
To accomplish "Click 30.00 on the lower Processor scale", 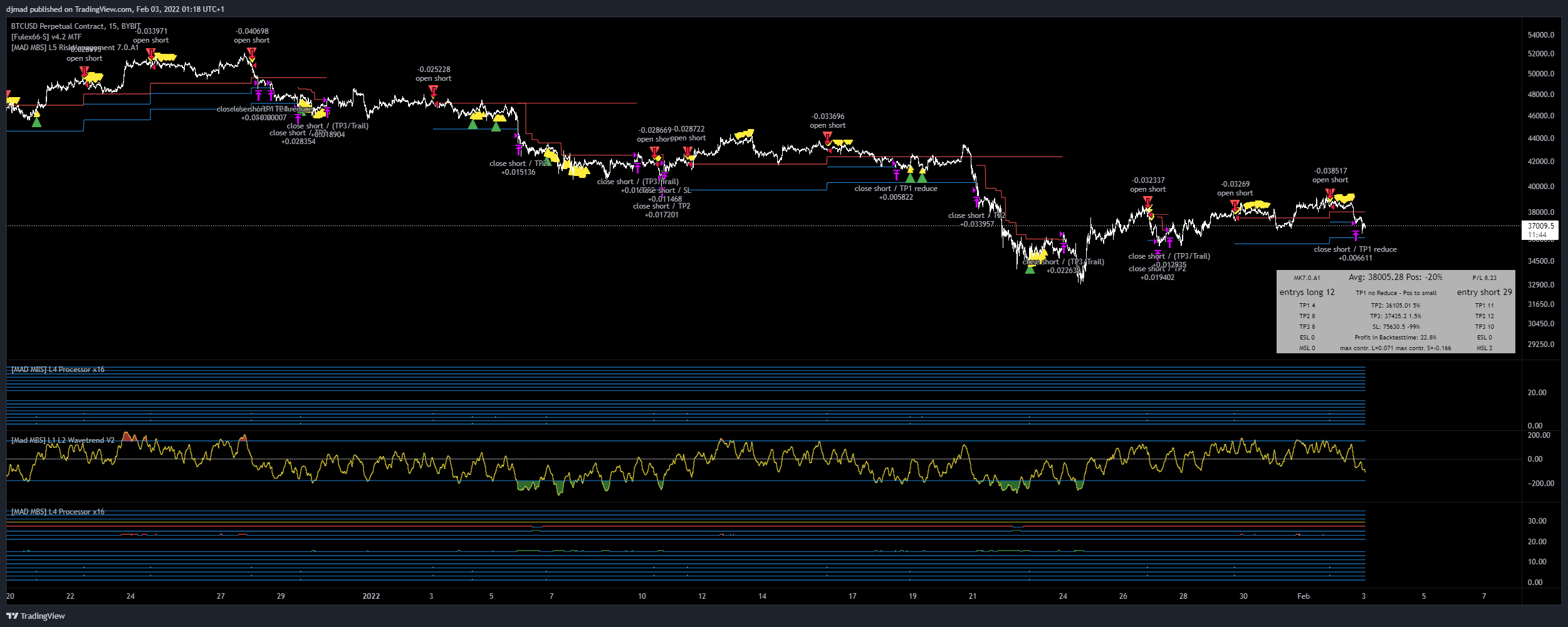I will (x=1537, y=521).
